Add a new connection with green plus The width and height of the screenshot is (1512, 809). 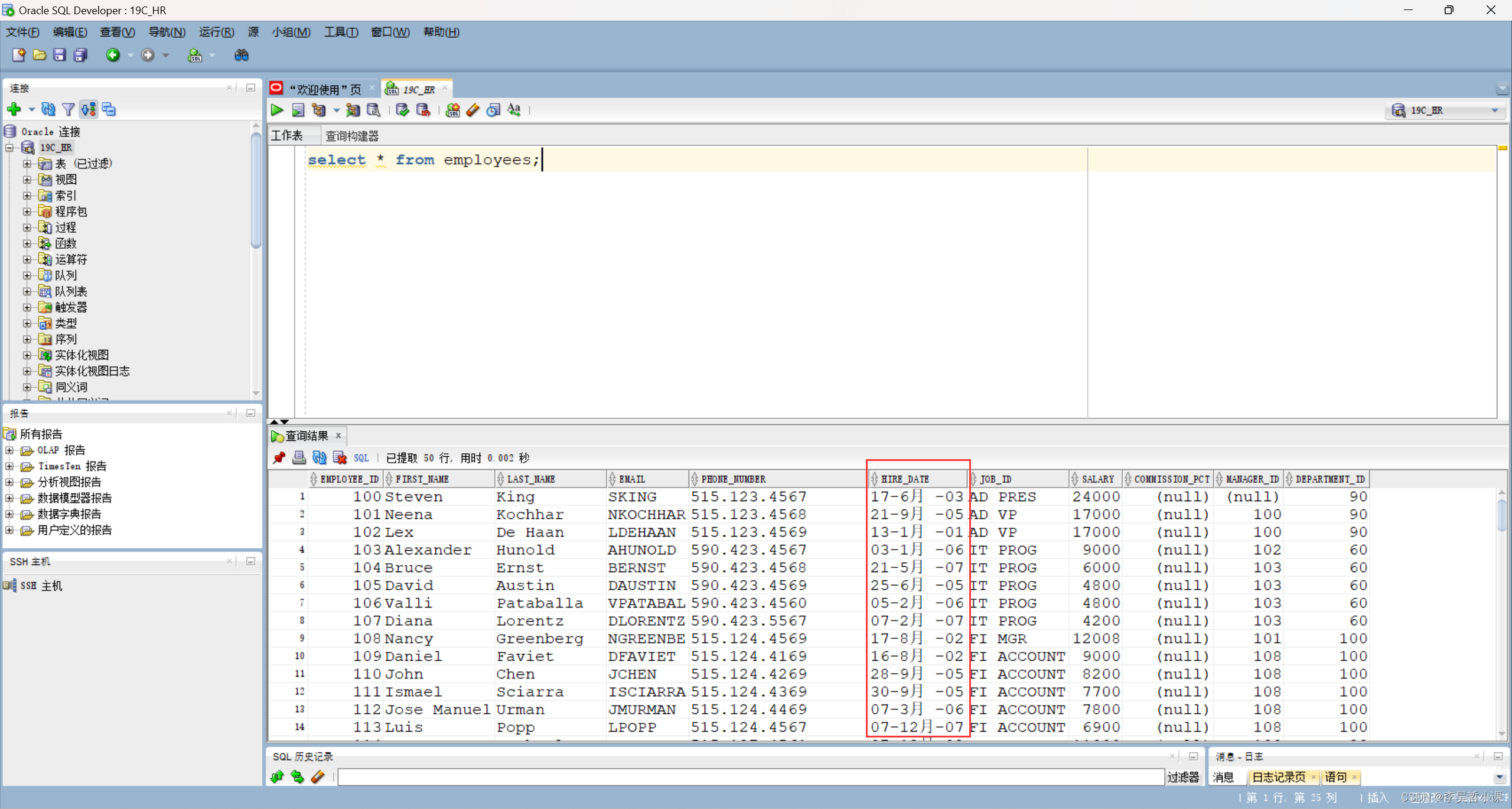[x=14, y=109]
